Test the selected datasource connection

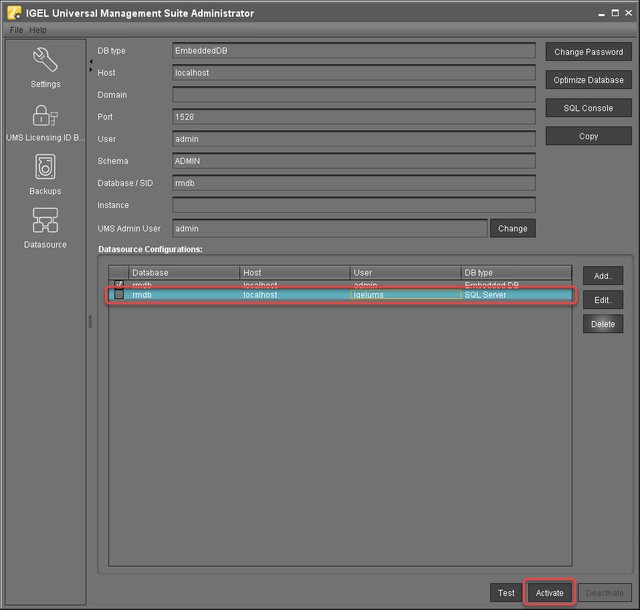[x=506, y=593]
